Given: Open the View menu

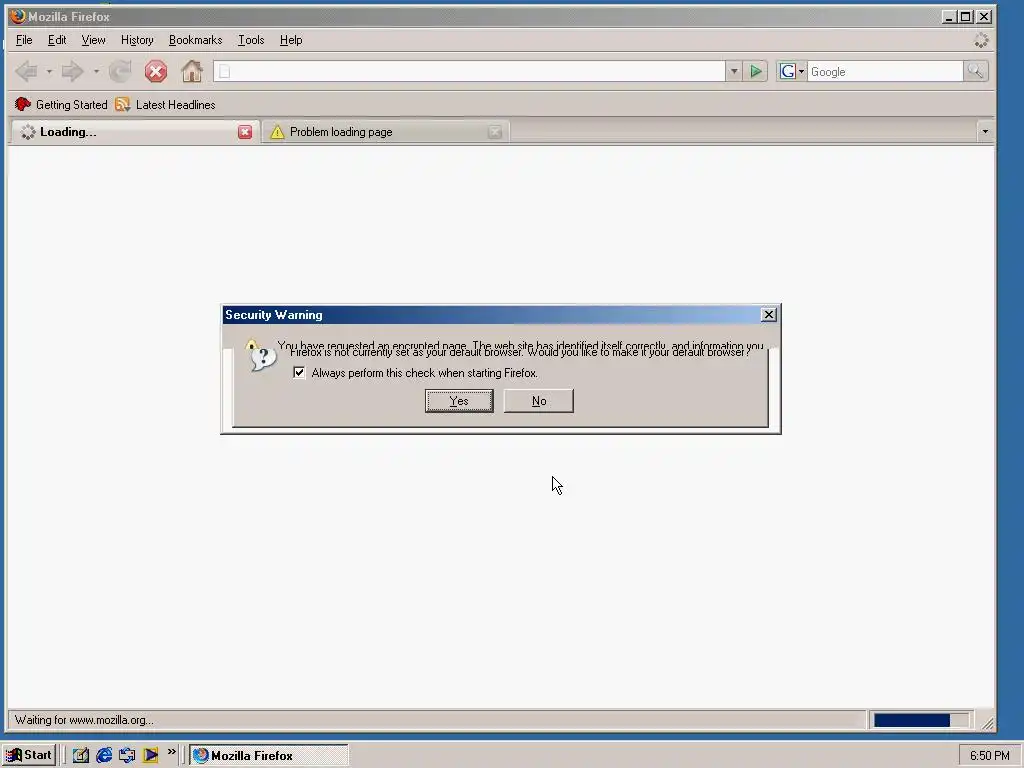Looking at the screenshot, I should [93, 40].
